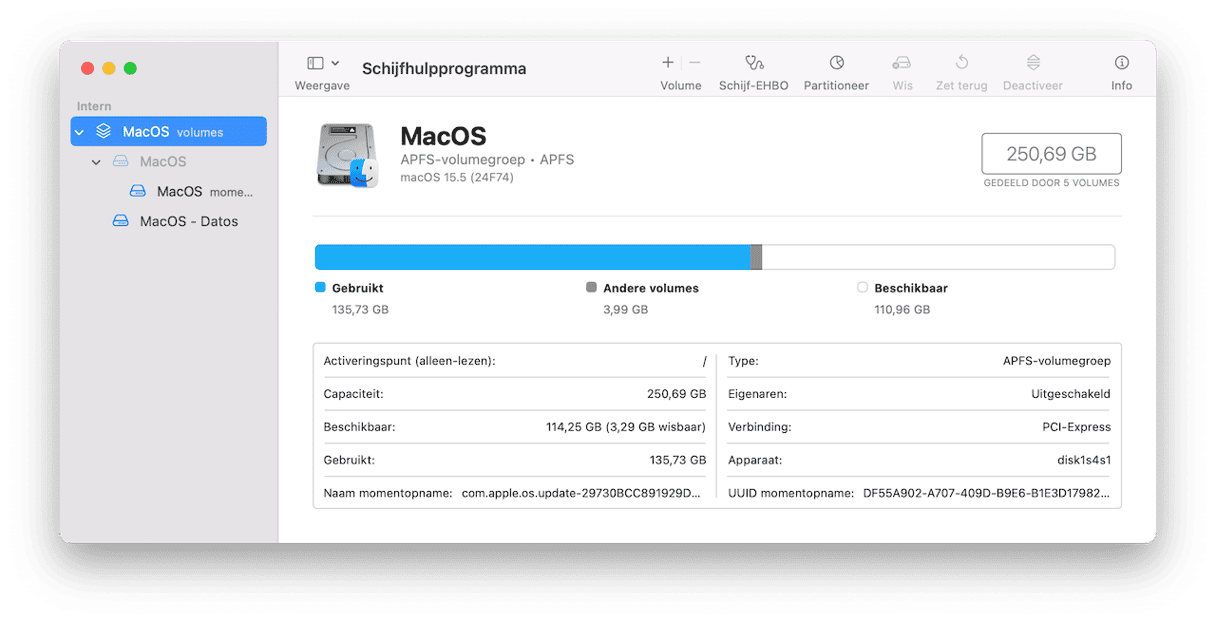Click the remove volume minus icon
Image resolution: width=1216 pixels, height=622 pixels.
(x=695, y=62)
